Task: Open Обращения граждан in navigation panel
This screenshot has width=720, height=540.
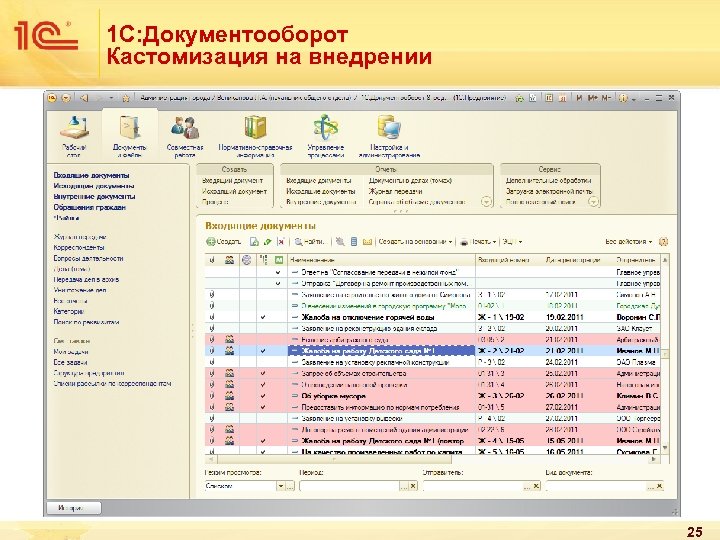Action: tap(90, 207)
